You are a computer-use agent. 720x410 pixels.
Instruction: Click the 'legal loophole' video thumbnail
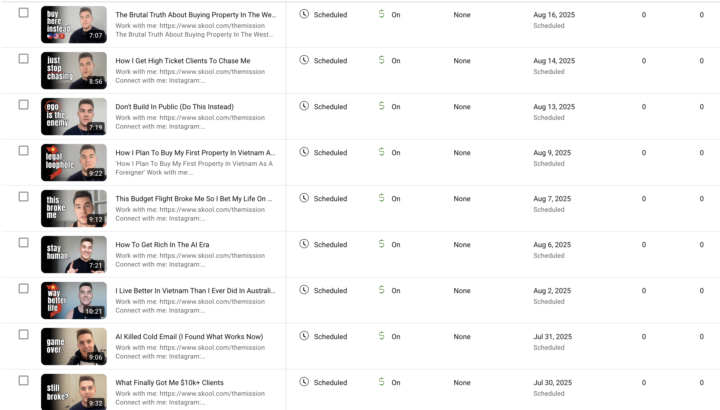73,162
